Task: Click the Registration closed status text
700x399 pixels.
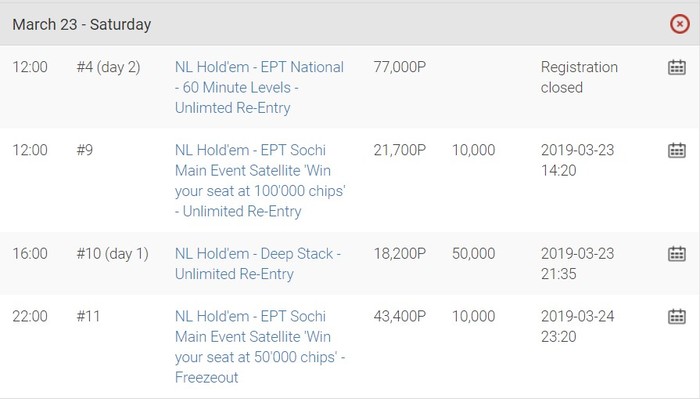Action: 579,77
